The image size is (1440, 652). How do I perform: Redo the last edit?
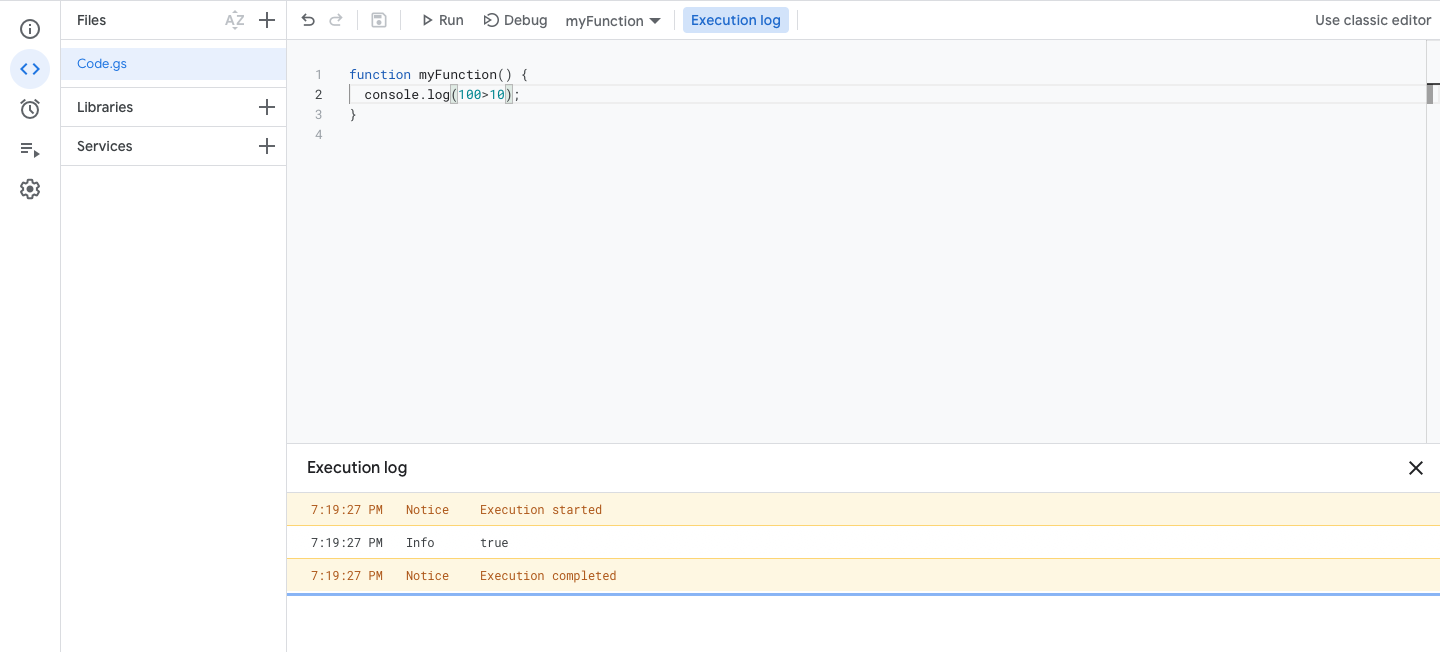pyautogui.click(x=336, y=20)
